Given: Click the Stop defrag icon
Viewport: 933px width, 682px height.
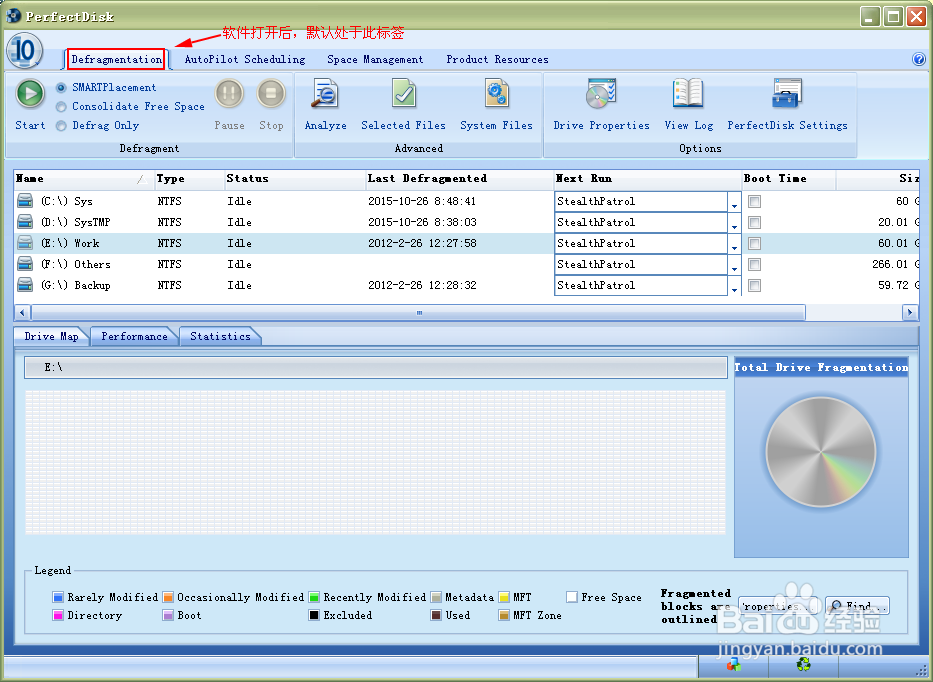Looking at the screenshot, I should pos(271,94).
